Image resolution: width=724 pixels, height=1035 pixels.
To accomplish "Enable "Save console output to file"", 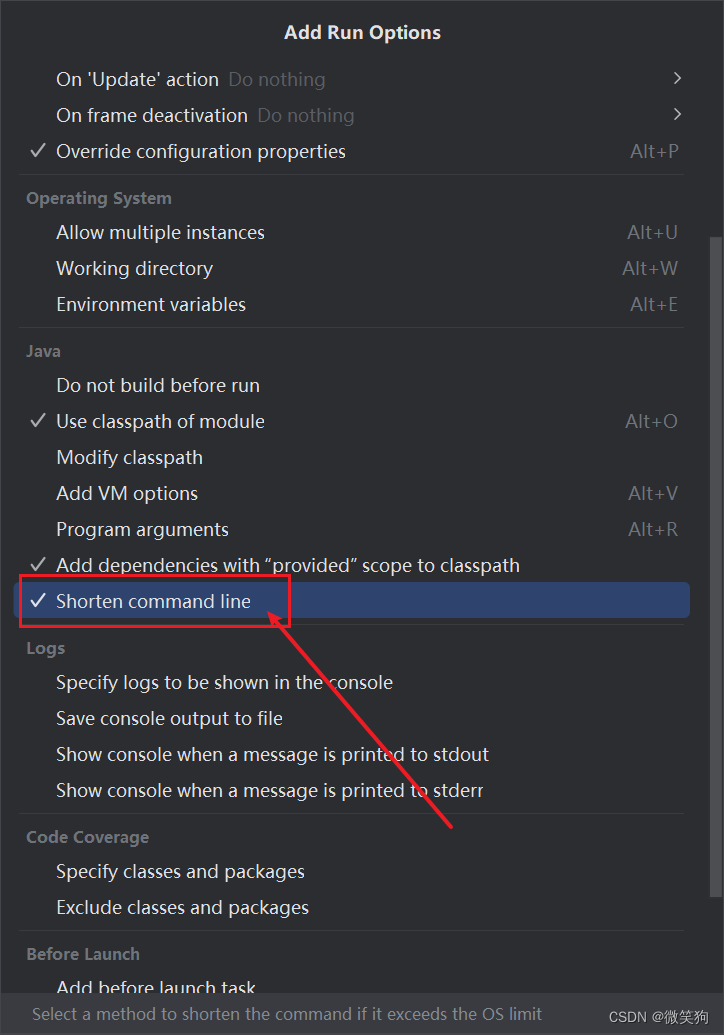I will tap(168, 718).
